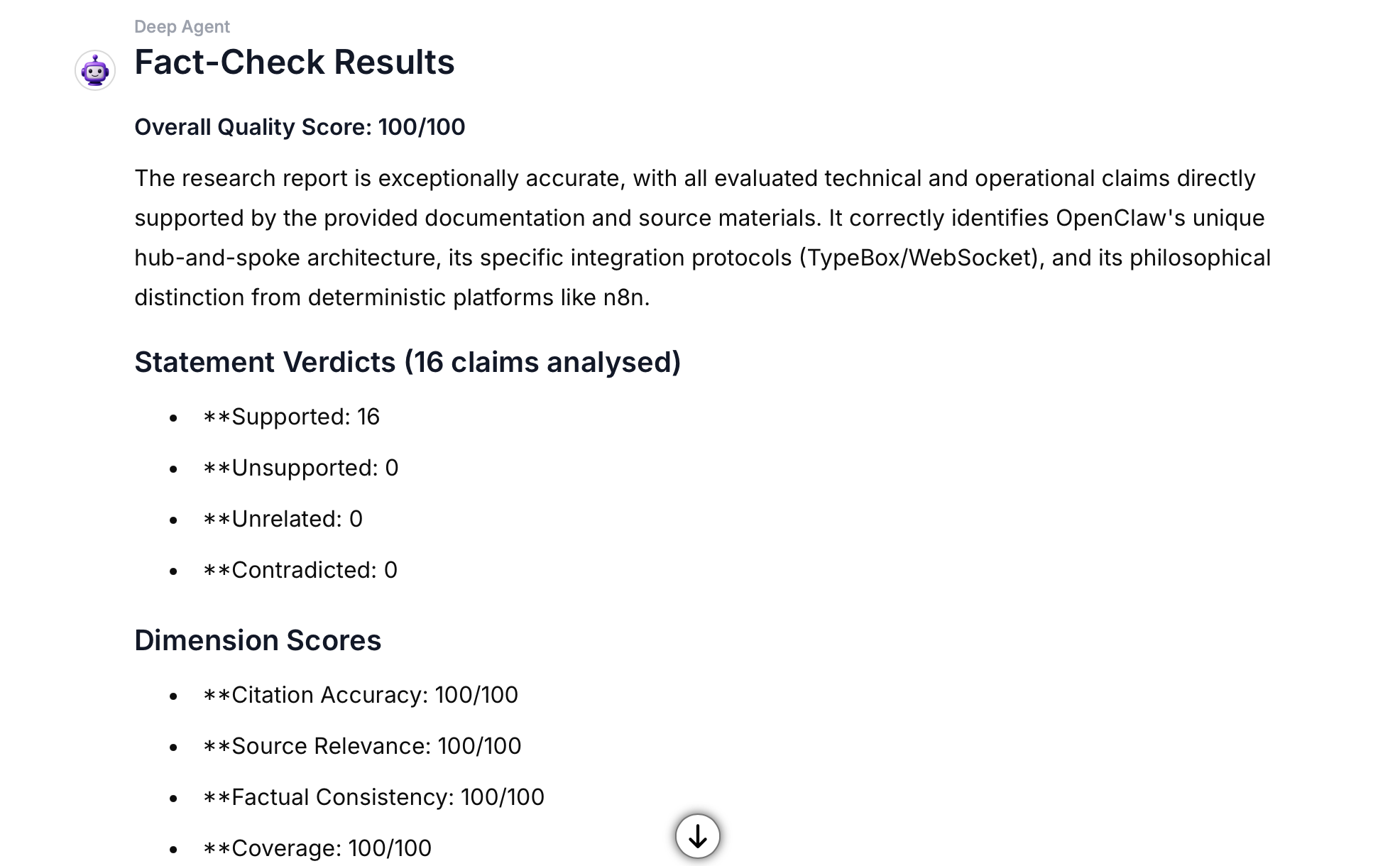Click the Dimension Scores heading

pos(258,640)
